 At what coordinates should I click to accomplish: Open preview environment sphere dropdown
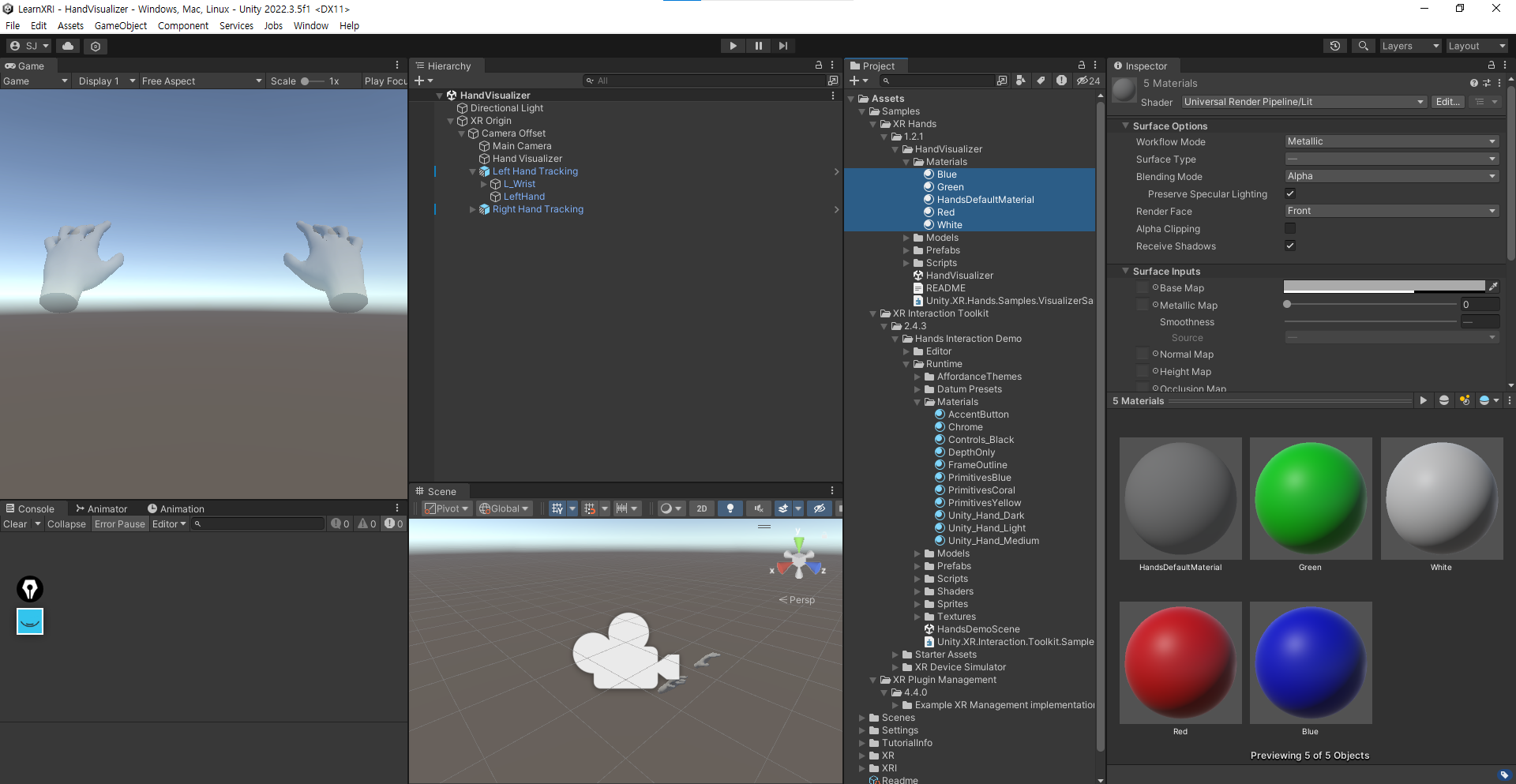point(1488,400)
